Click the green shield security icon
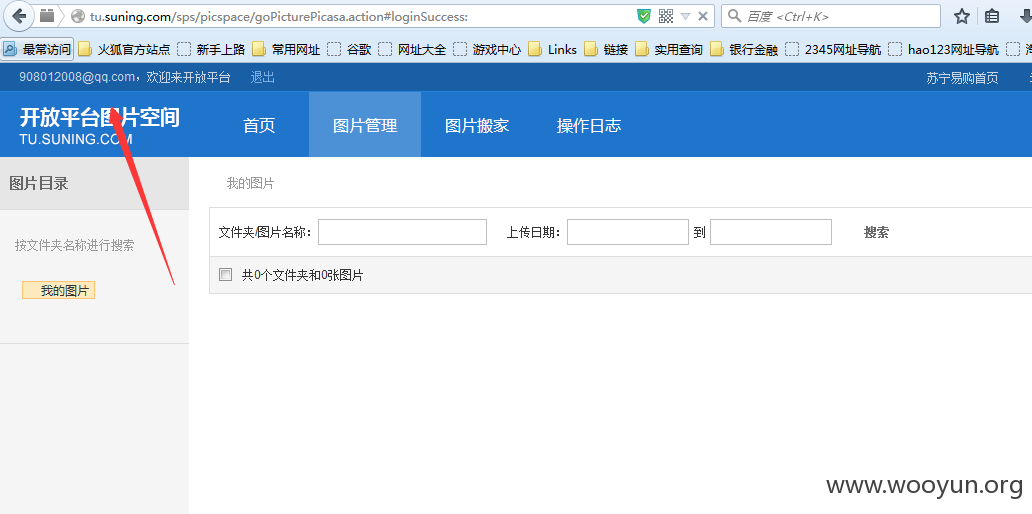 point(644,16)
